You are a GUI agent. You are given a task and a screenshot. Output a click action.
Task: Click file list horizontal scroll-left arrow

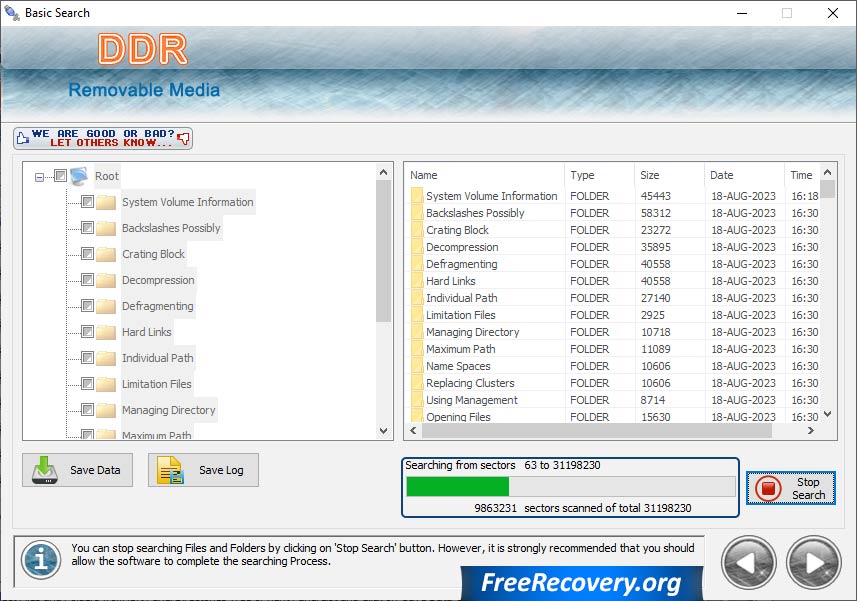[413, 431]
